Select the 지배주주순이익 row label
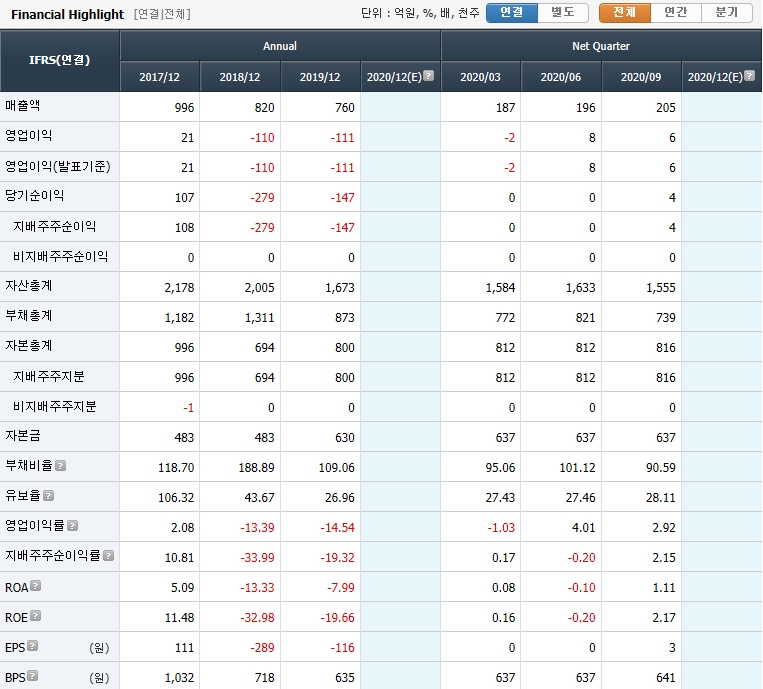763x689 pixels. 54,226
